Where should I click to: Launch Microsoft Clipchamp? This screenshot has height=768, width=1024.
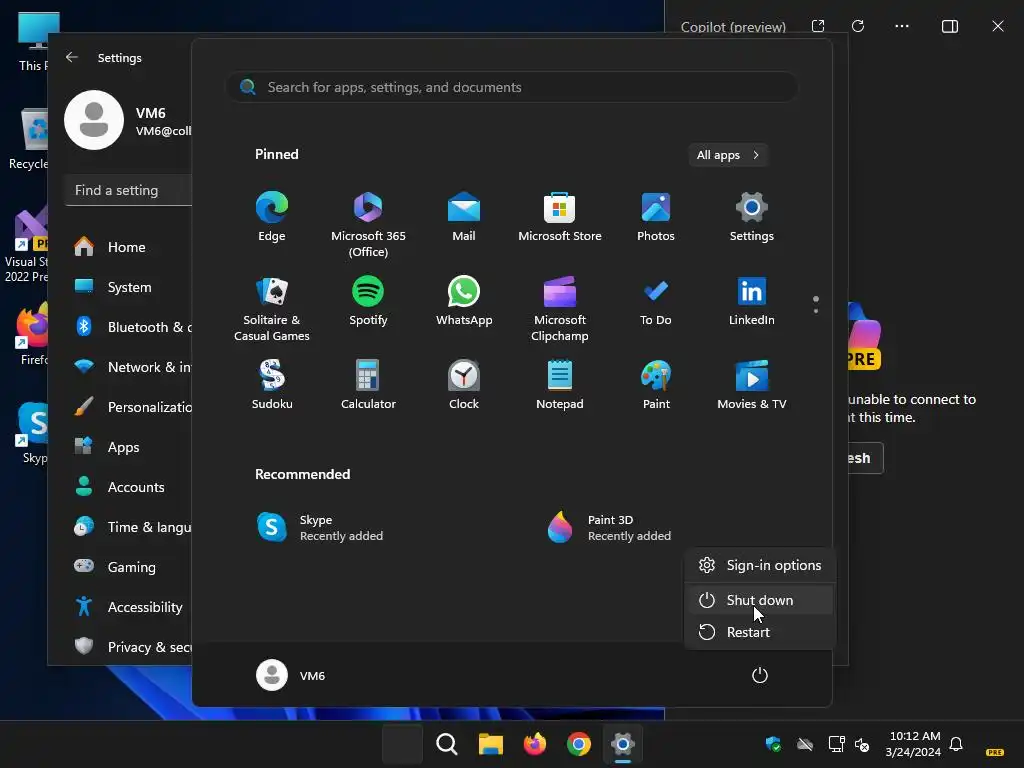coord(560,309)
